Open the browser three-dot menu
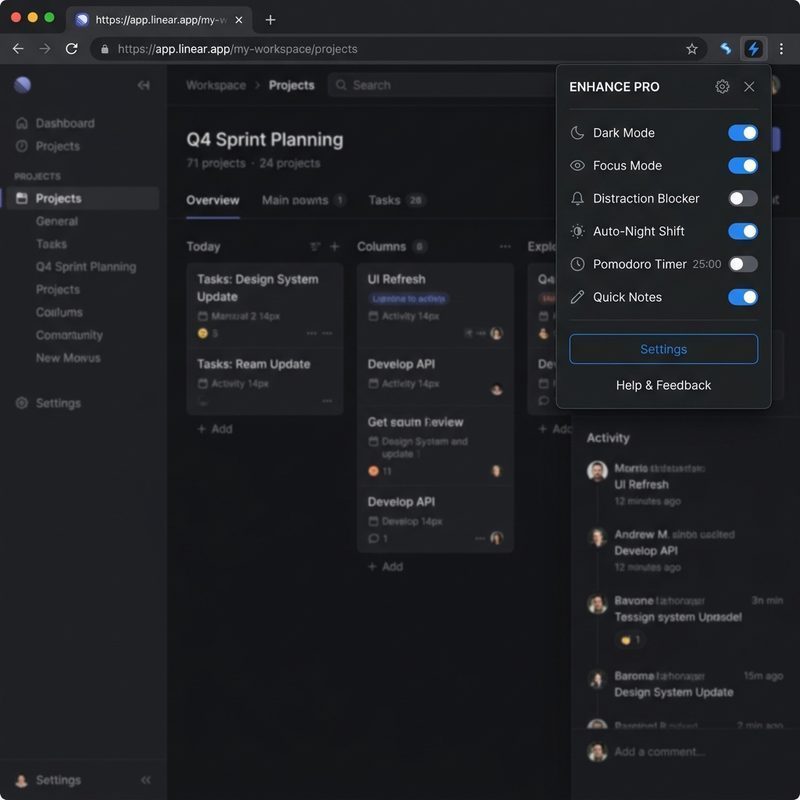 [781, 49]
